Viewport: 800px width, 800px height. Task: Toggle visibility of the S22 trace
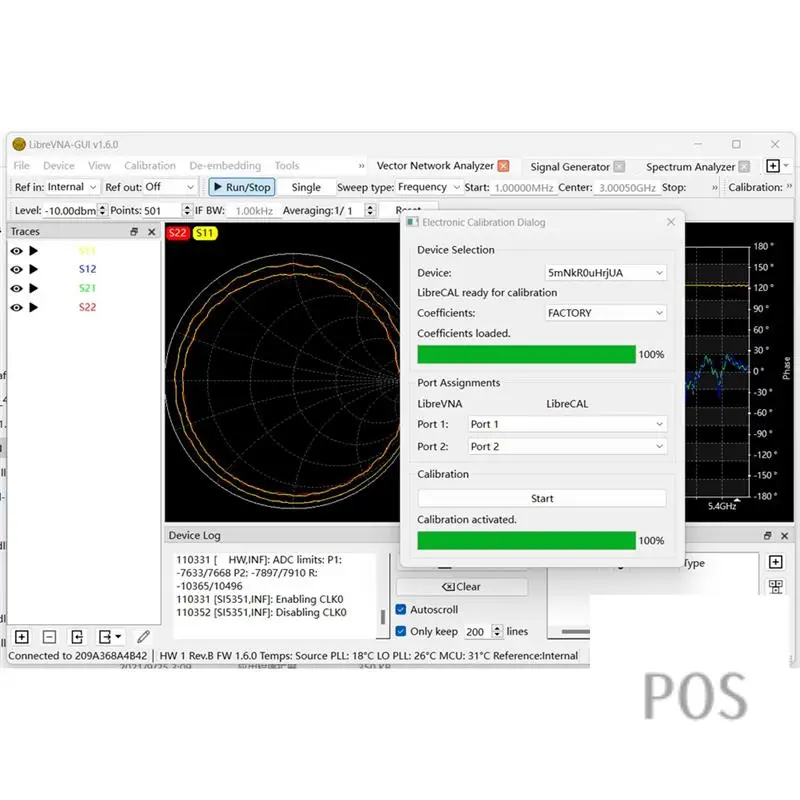click(16, 307)
